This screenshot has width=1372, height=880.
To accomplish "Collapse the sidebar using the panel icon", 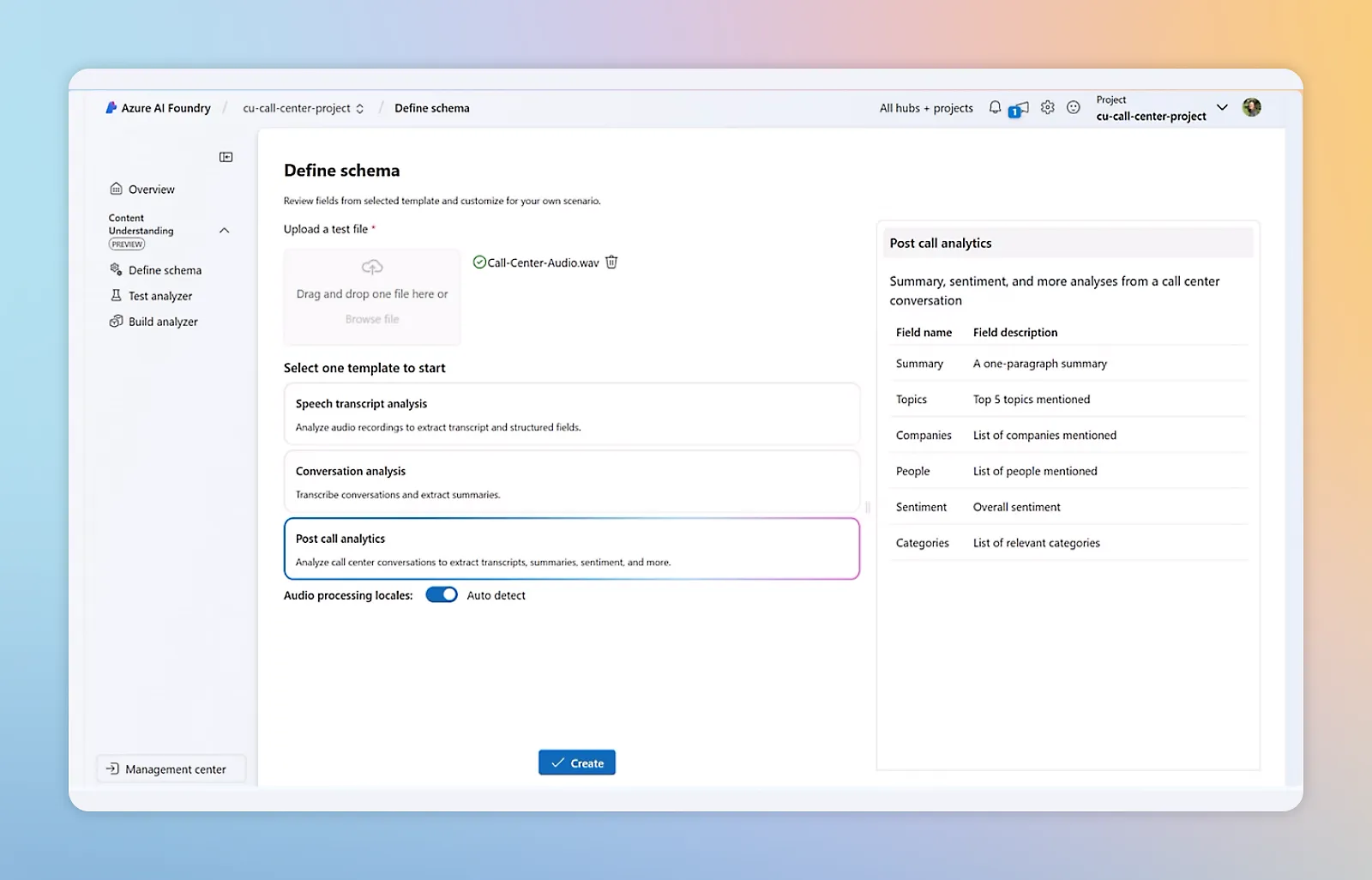I will 226,157.
